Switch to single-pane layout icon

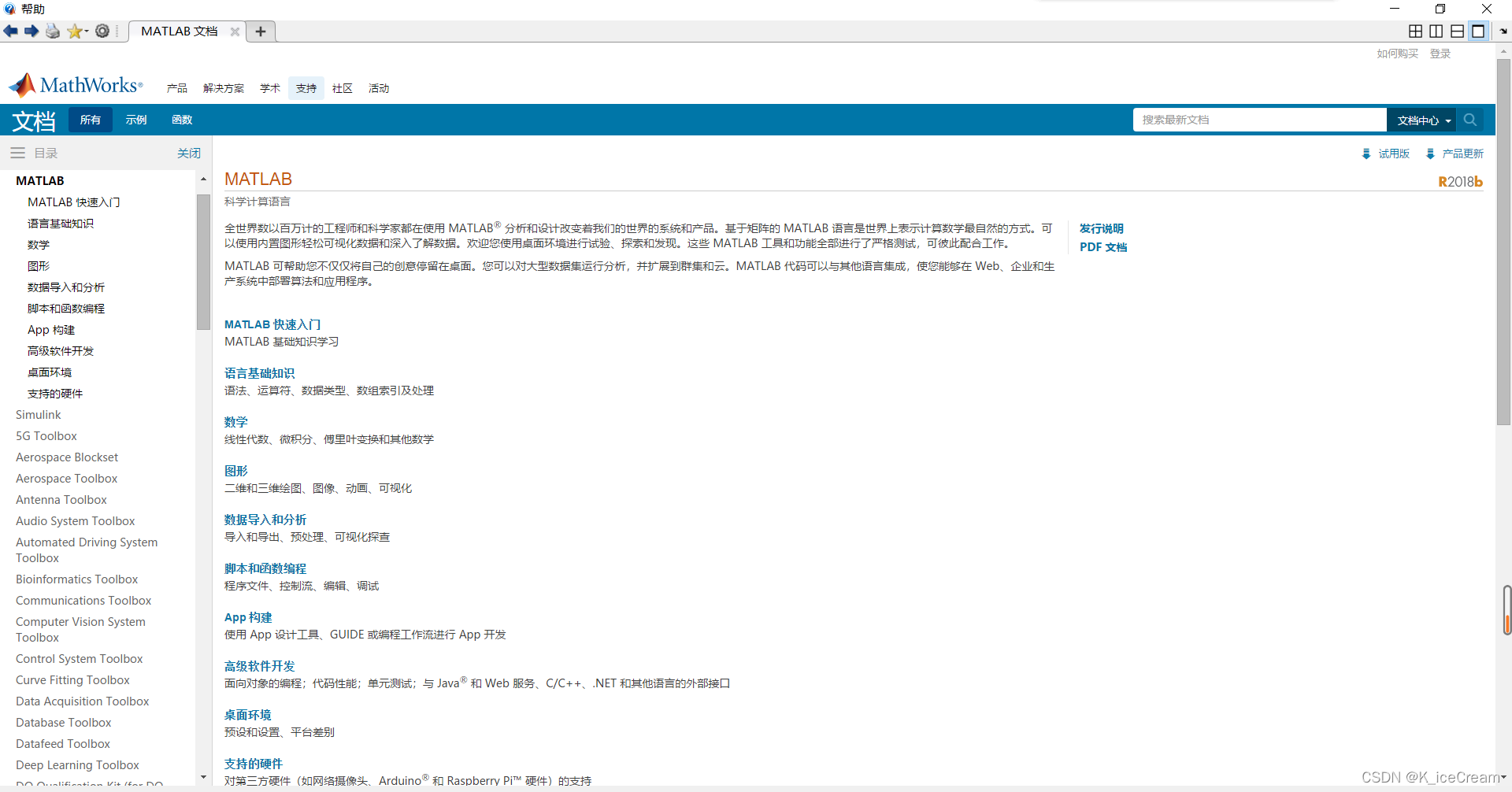click(x=1479, y=31)
